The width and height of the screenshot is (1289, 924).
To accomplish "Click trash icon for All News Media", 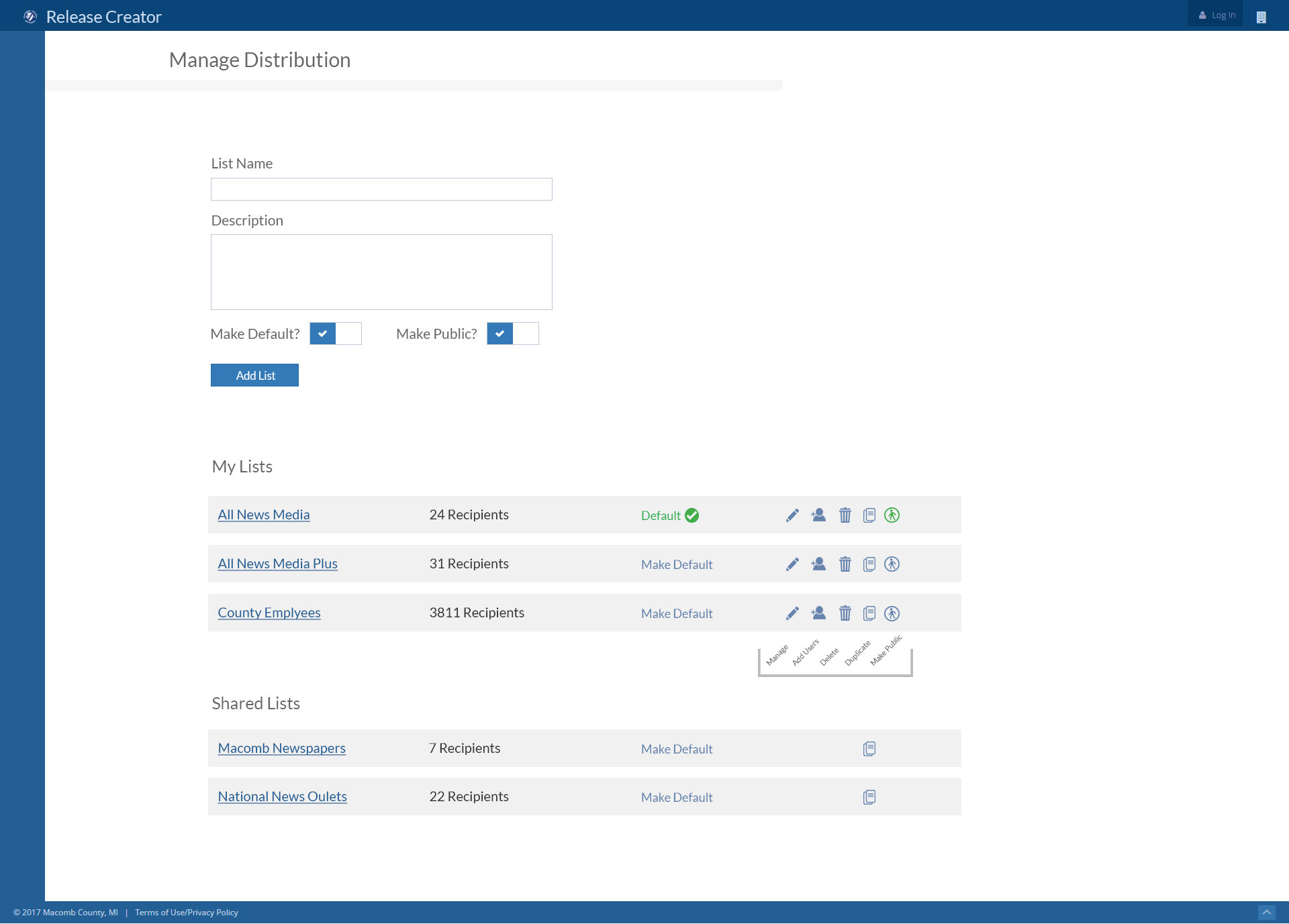I will point(845,515).
